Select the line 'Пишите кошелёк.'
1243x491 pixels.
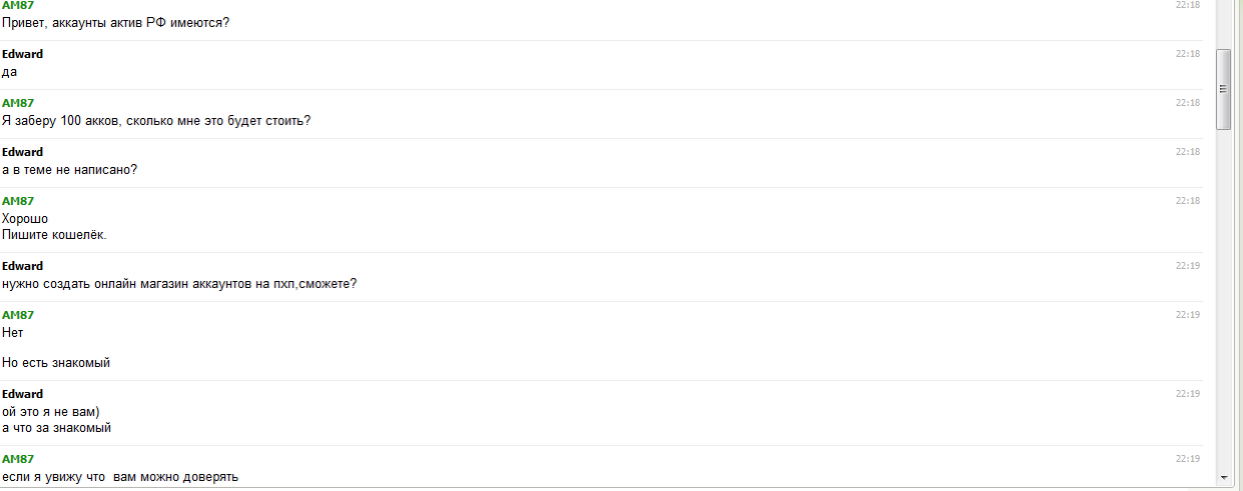[54, 235]
